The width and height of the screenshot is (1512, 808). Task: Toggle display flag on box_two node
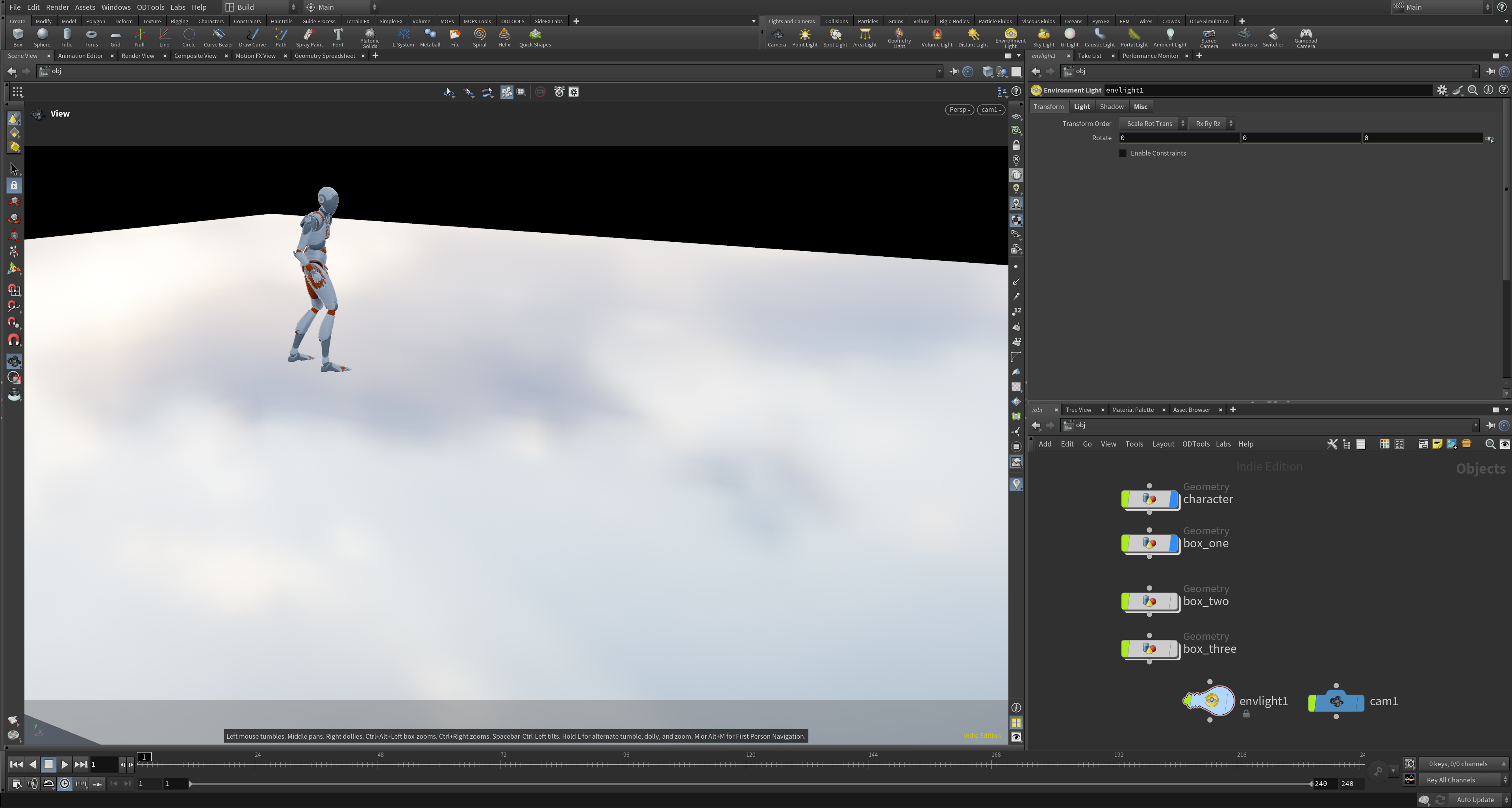pyautogui.click(x=1173, y=601)
